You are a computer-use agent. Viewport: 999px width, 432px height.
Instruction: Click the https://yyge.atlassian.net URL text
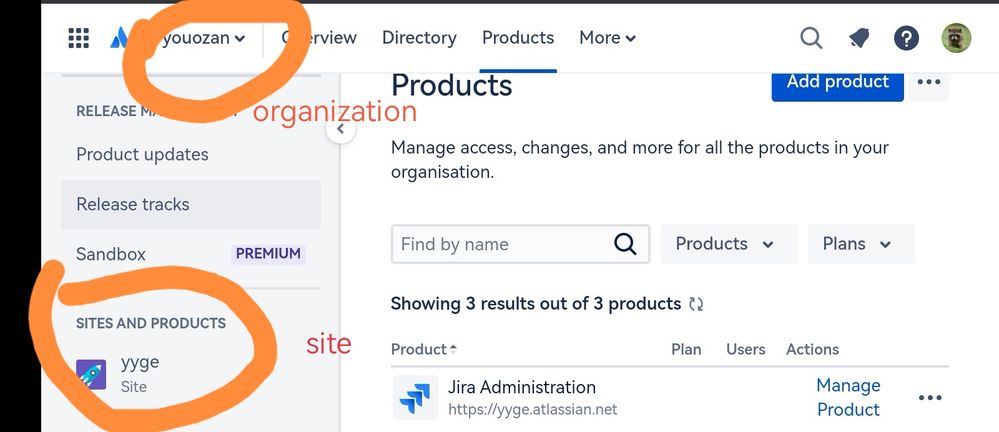pyautogui.click(x=533, y=409)
